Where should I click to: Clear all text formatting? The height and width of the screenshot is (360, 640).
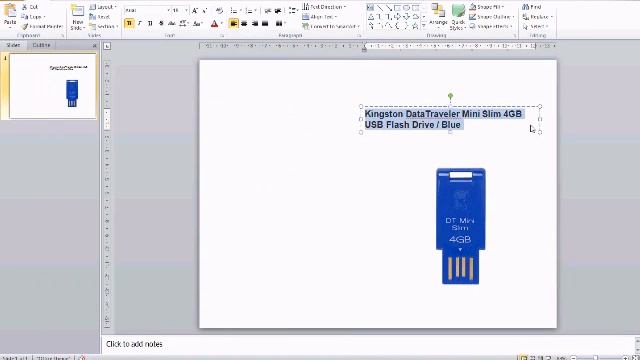220,10
